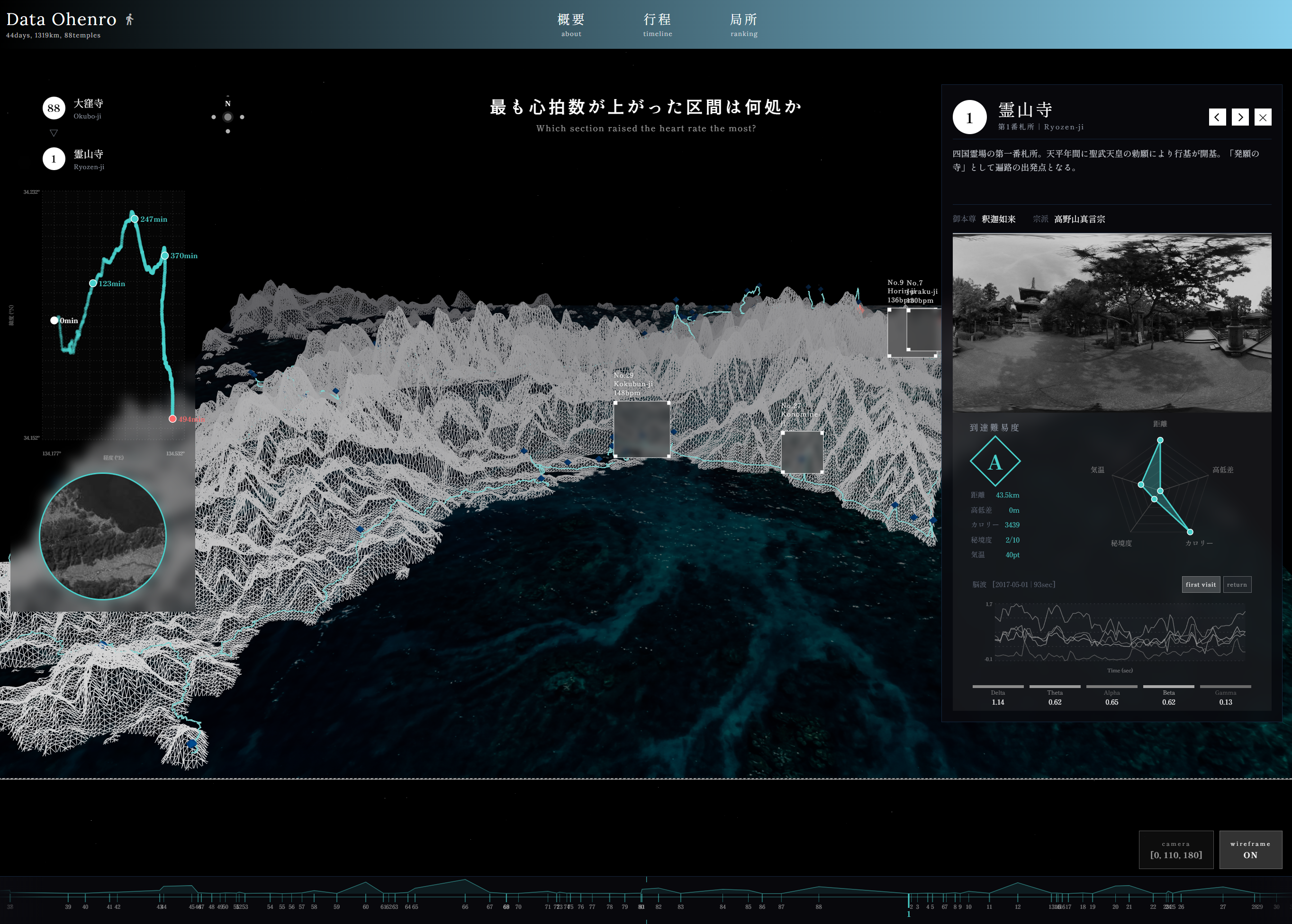Open the 局所 ranking menu
Screen dimensions: 1292x924
743,25
